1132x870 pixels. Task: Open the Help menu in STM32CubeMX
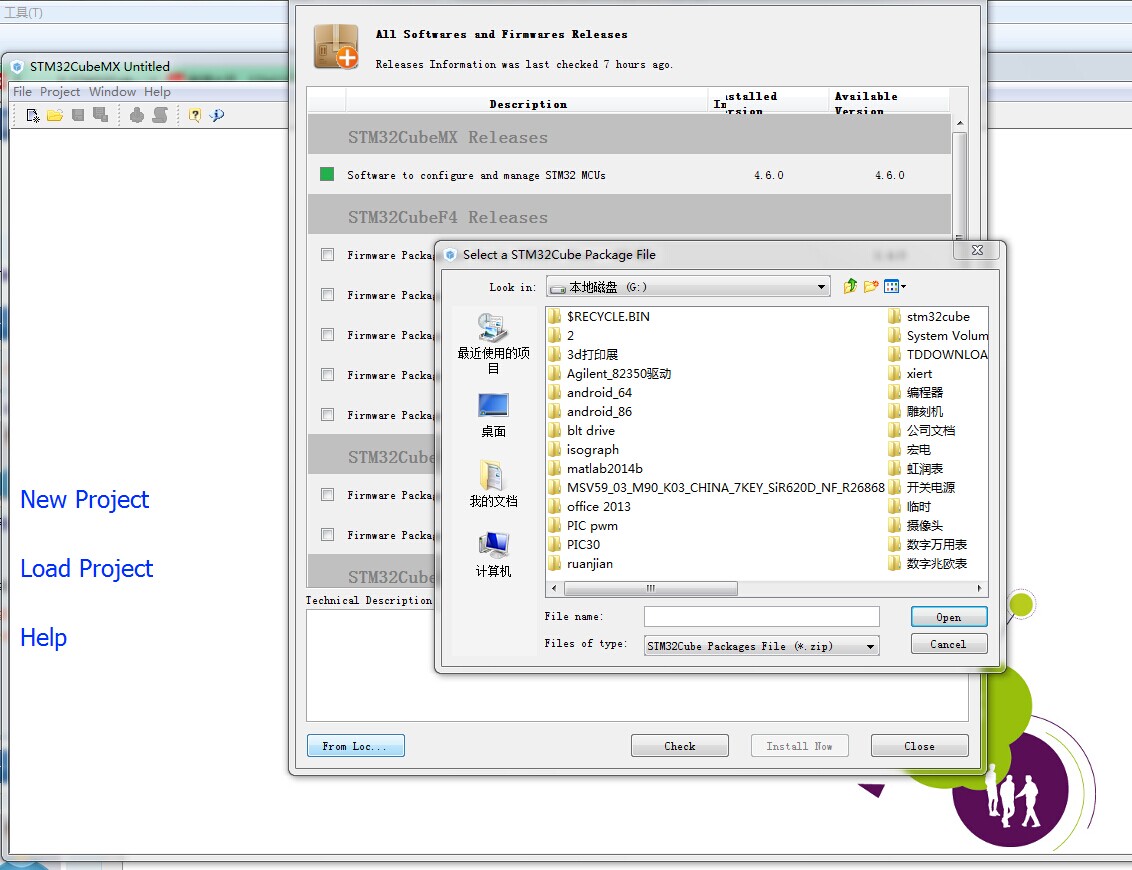157,92
